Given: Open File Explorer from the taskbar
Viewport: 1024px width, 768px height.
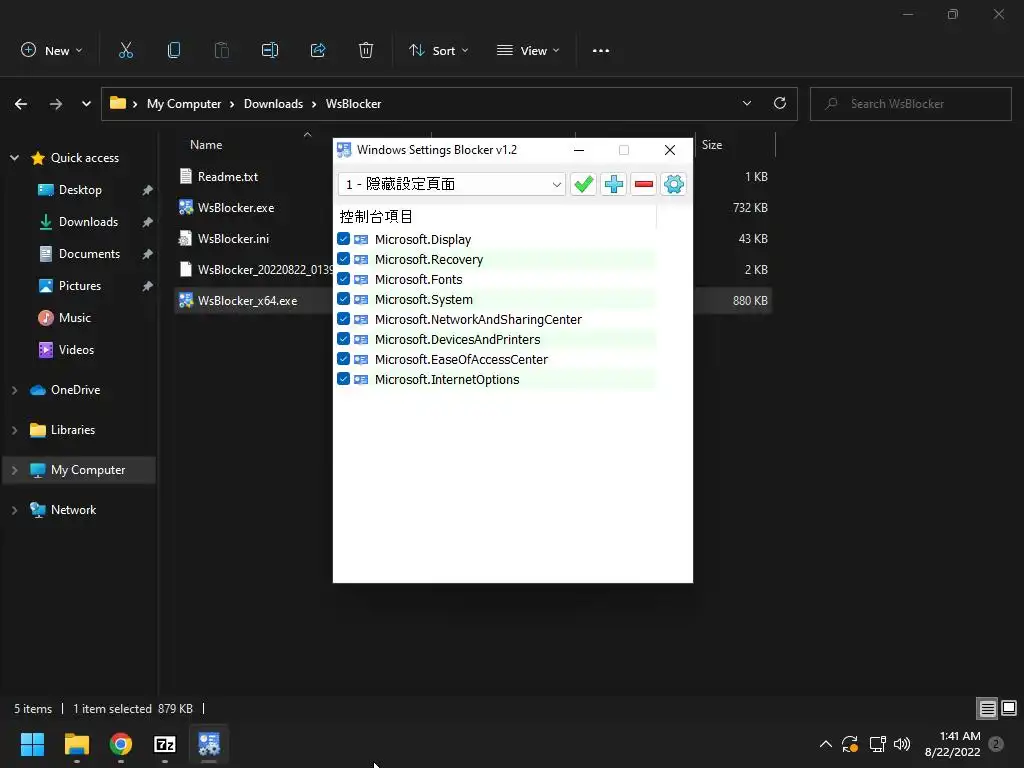Looking at the screenshot, I should click(x=76, y=744).
